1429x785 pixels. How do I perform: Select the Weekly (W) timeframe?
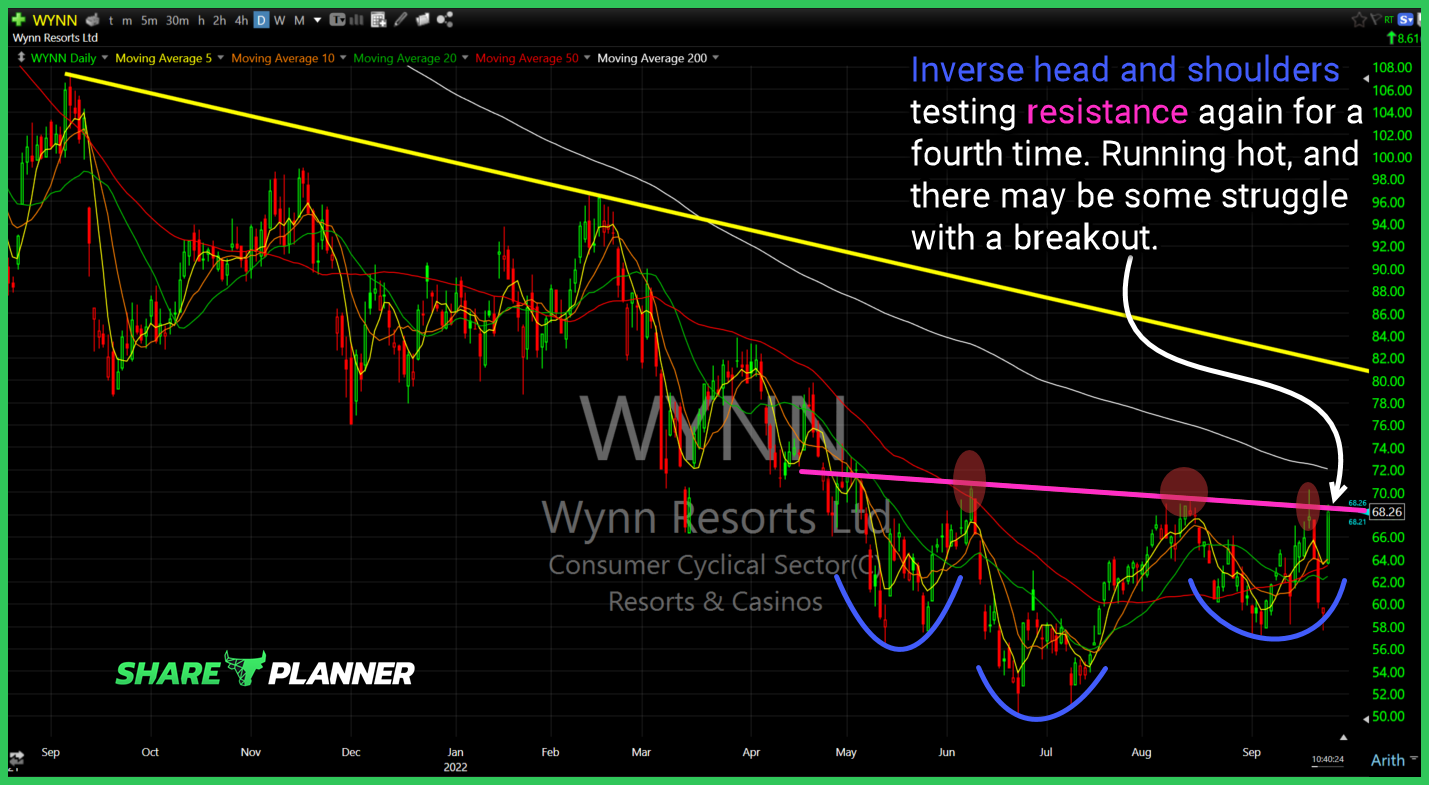click(279, 20)
